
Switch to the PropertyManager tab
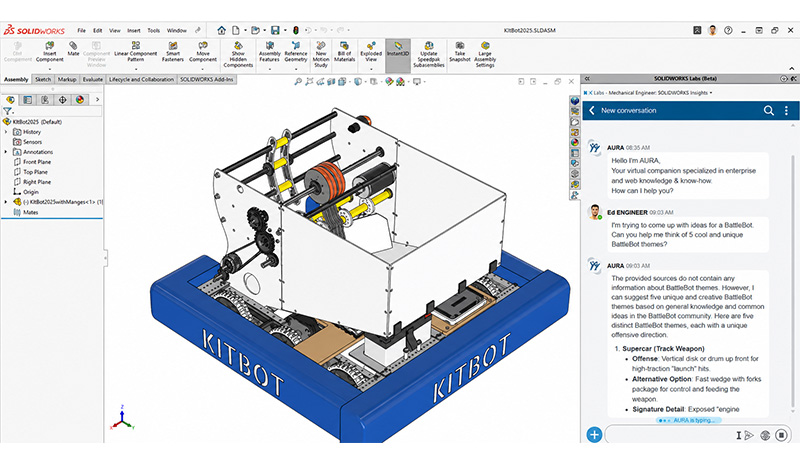tap(28, 100)
